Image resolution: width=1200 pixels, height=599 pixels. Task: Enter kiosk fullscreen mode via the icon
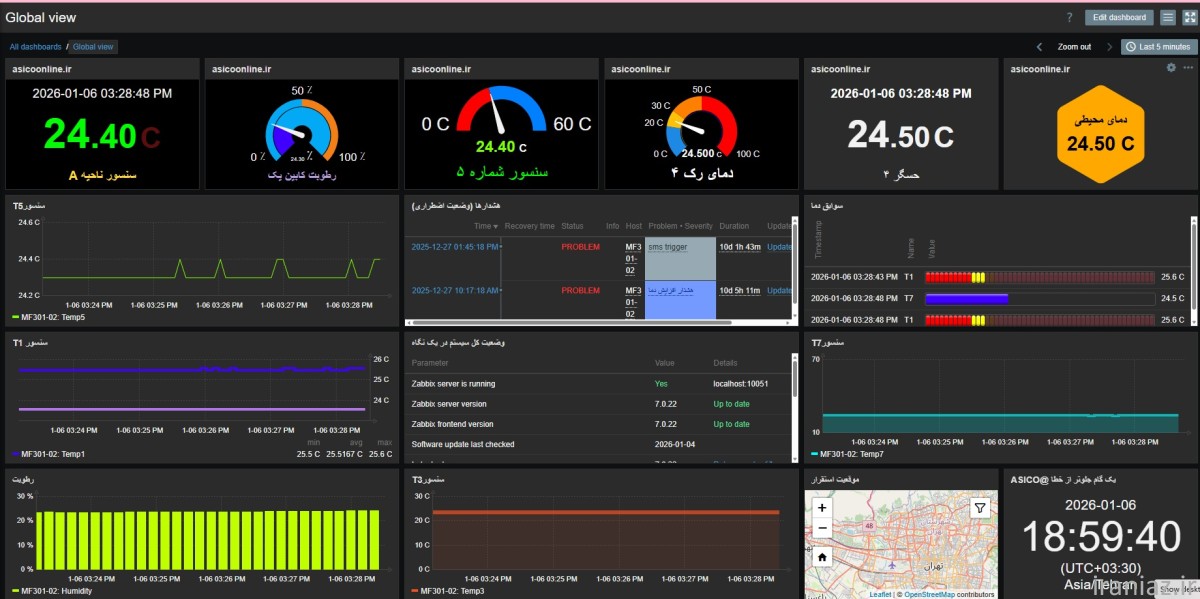click(x=1188, y=17)
